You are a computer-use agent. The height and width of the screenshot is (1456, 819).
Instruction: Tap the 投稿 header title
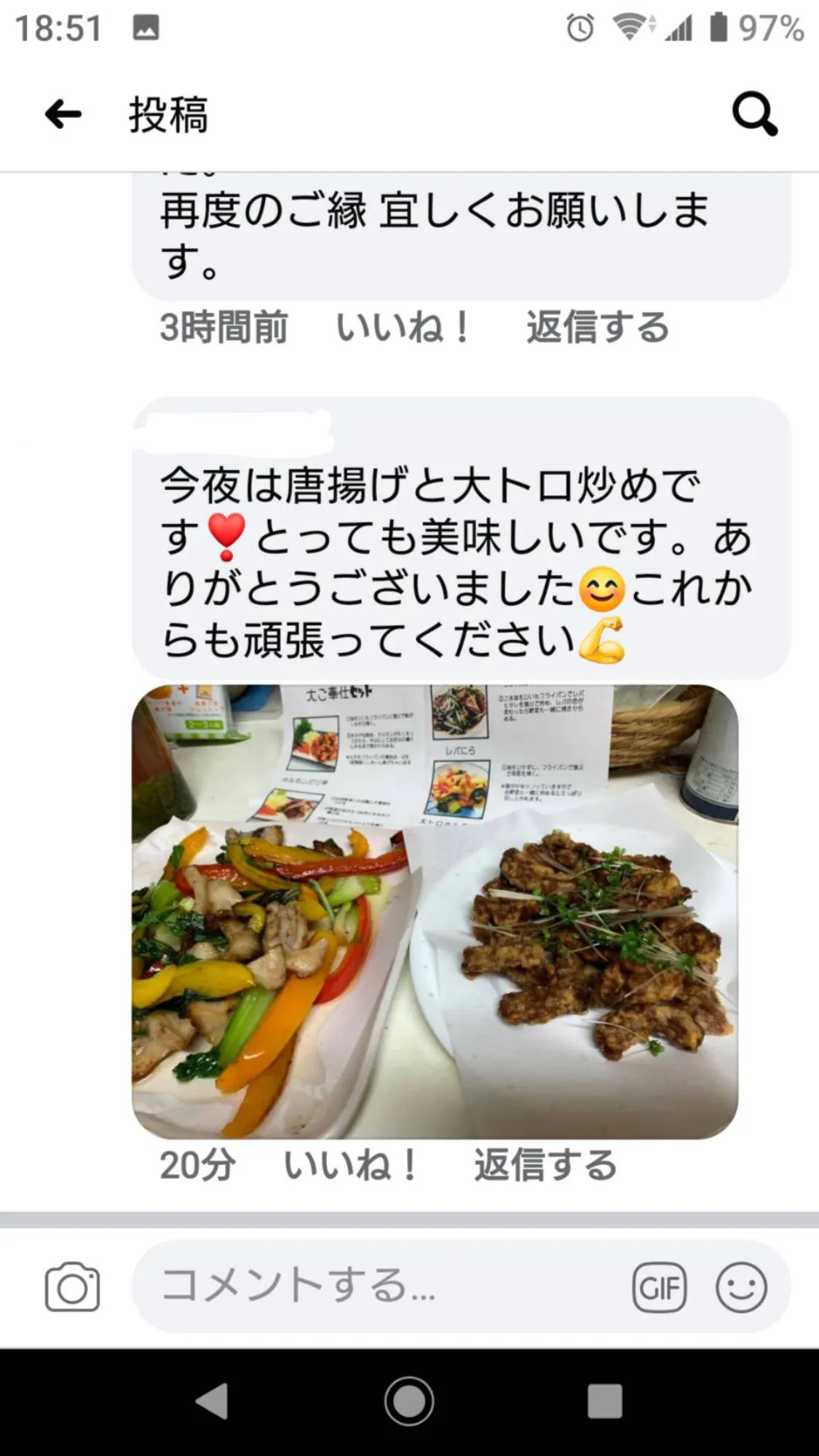click(x=169, y=115)
